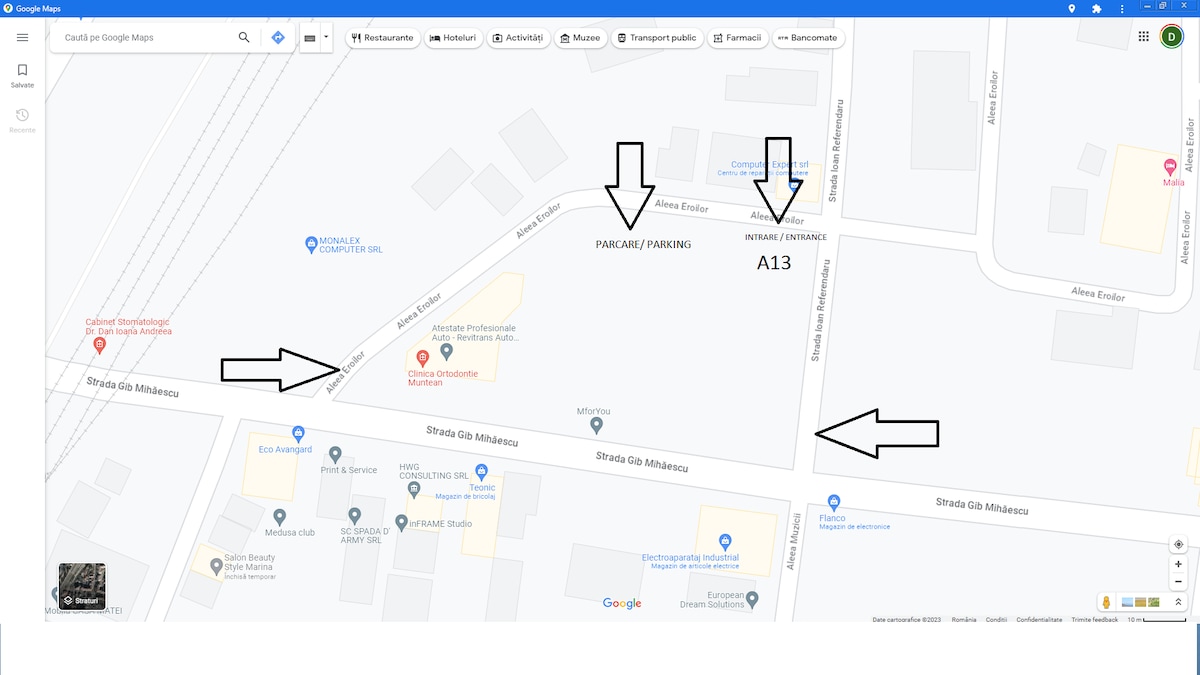This screenshot has height=675, width=1200.
Task: Zoom out with the minus button
Action: click(1179, 581)
